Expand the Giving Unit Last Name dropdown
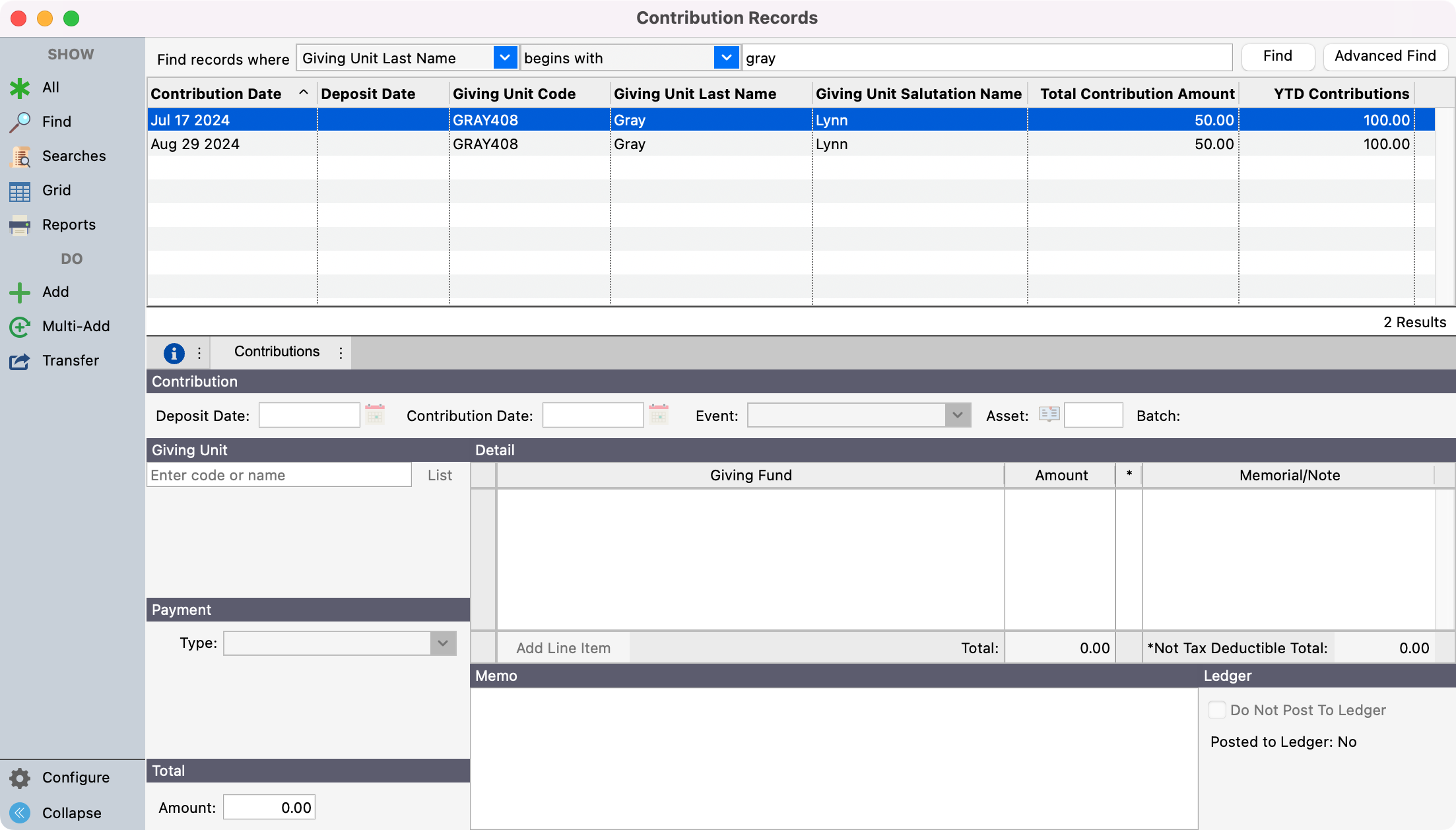The height and width of the screenshot is (830, 1456). pyautogui.click(x=505, y=58)
